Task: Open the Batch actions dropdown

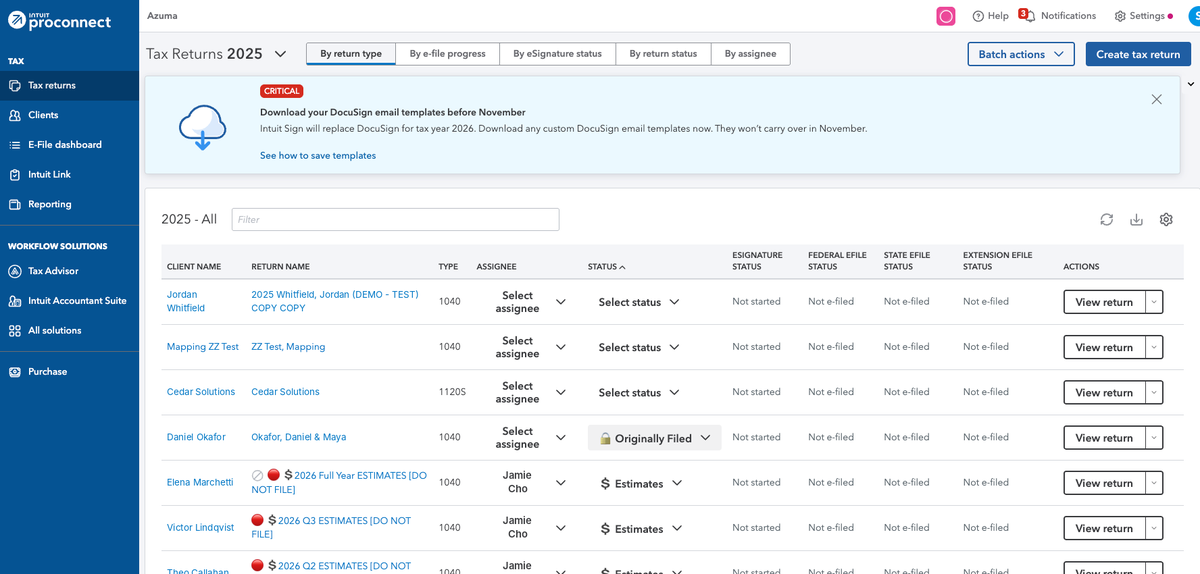Action: pos(1021,54)
